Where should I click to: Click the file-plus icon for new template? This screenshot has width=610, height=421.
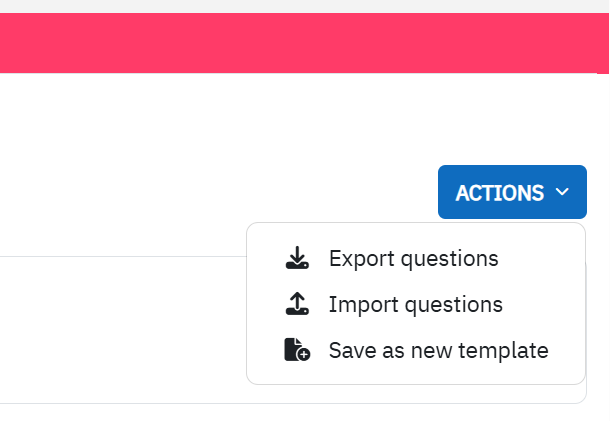297,349
